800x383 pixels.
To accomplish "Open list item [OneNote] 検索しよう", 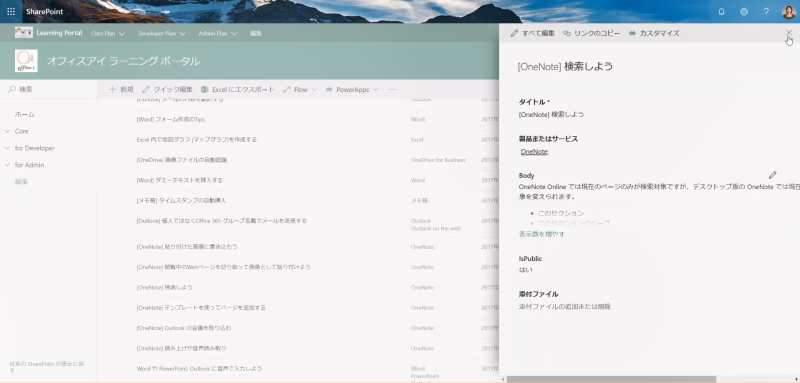I will point(164,287).
